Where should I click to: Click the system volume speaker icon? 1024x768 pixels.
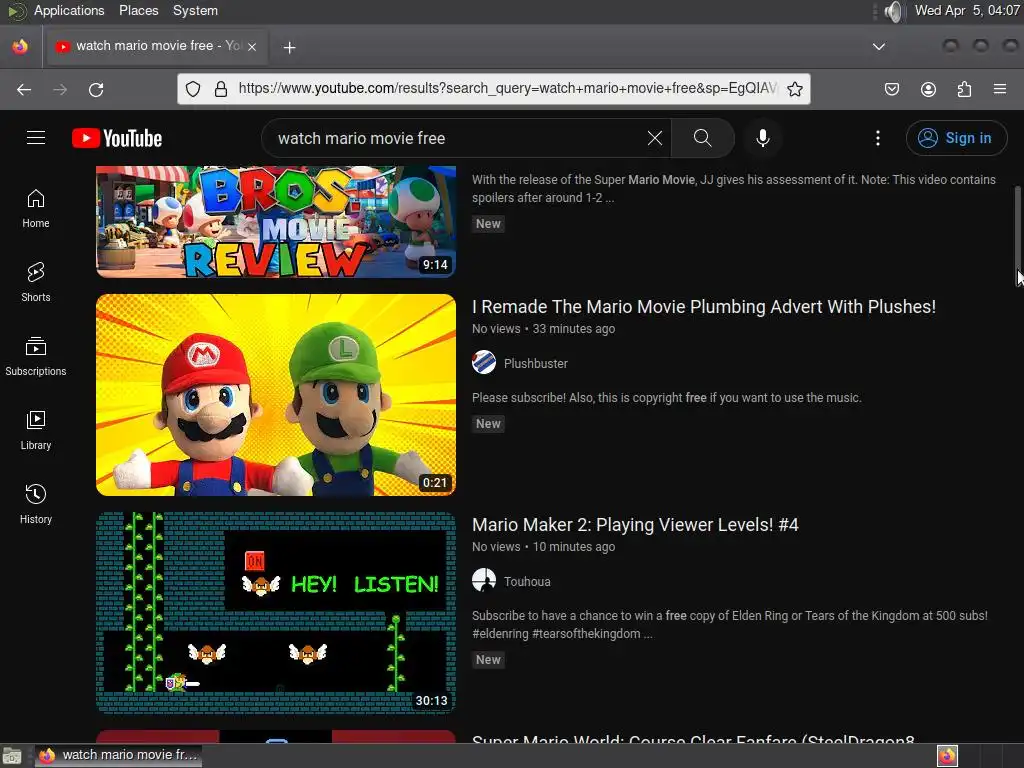point(893,11)
